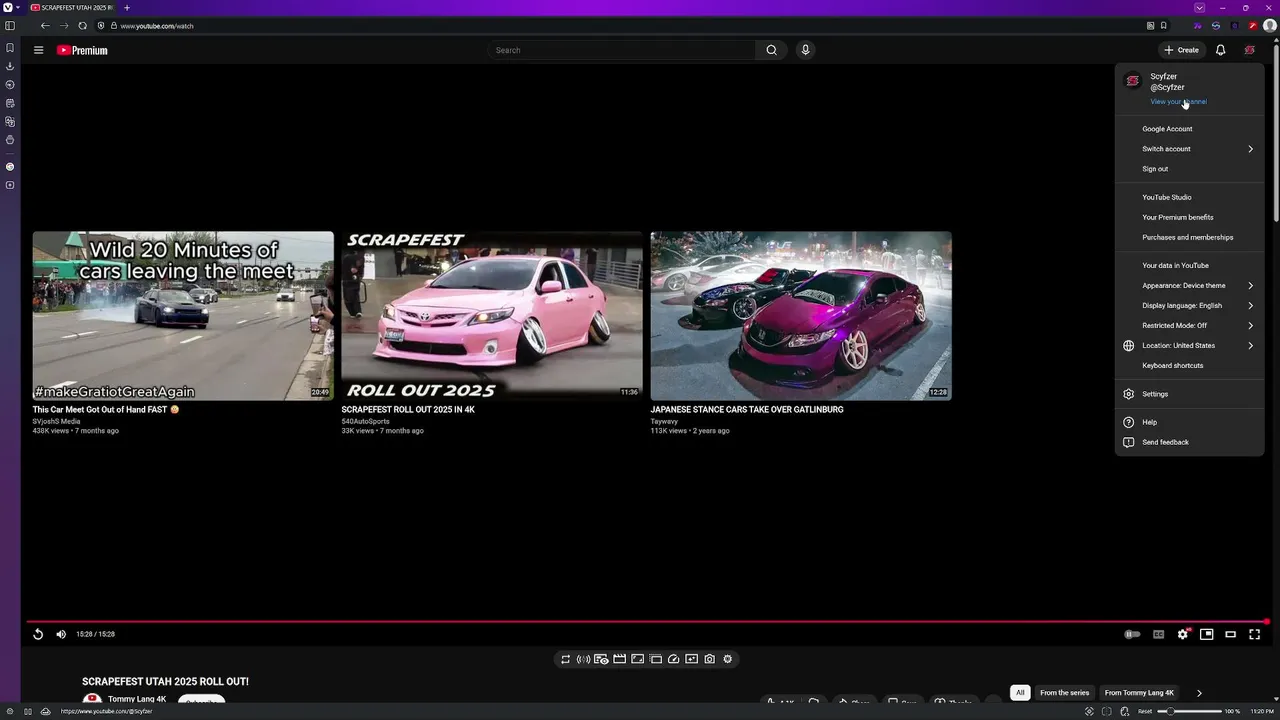Viewport: 1280px width, 720px height.
Task: Show more chips with right arrow
Action: (x=1199, y=693)
